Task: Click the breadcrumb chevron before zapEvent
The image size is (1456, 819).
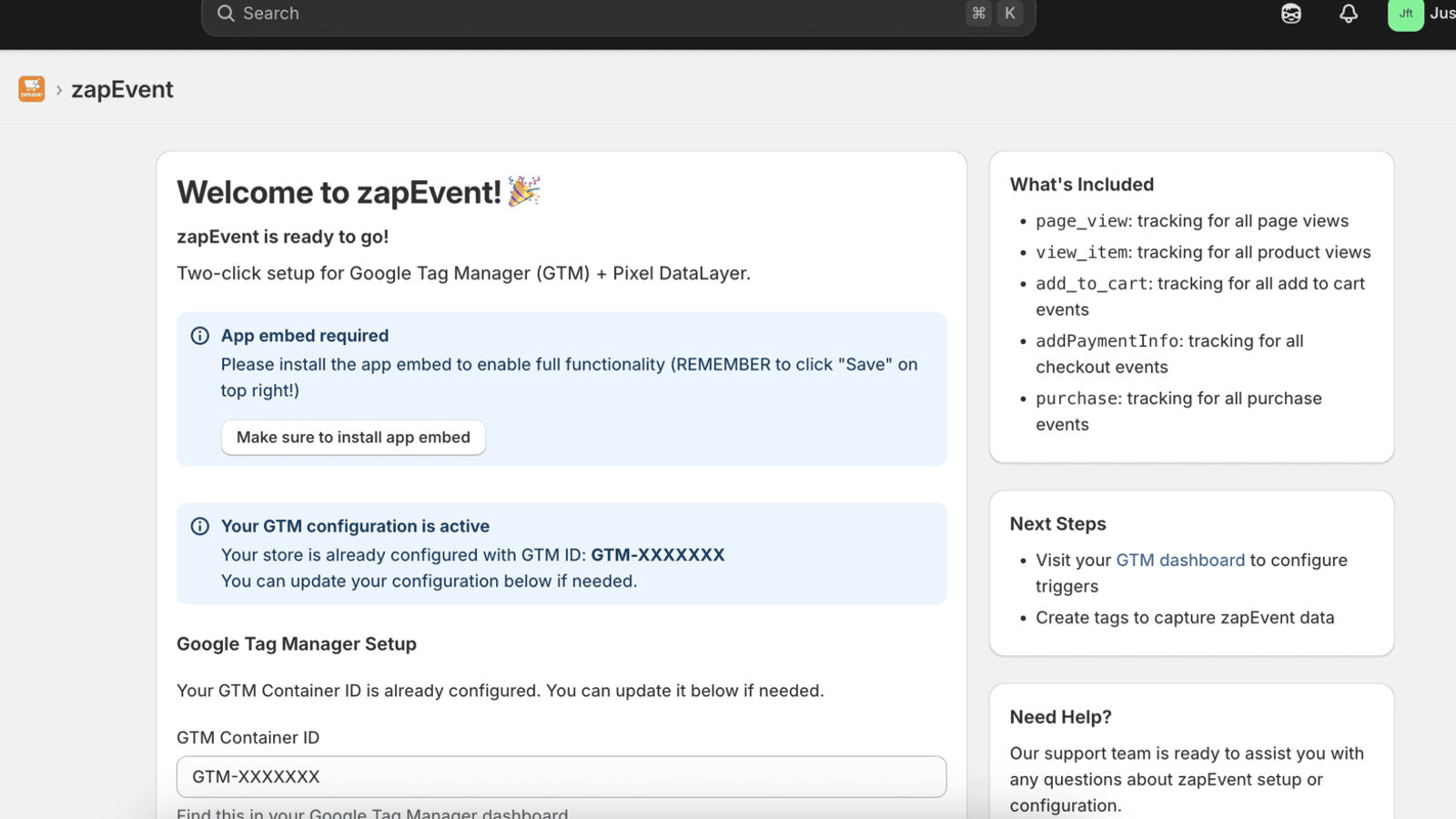Action: (59, 90)
